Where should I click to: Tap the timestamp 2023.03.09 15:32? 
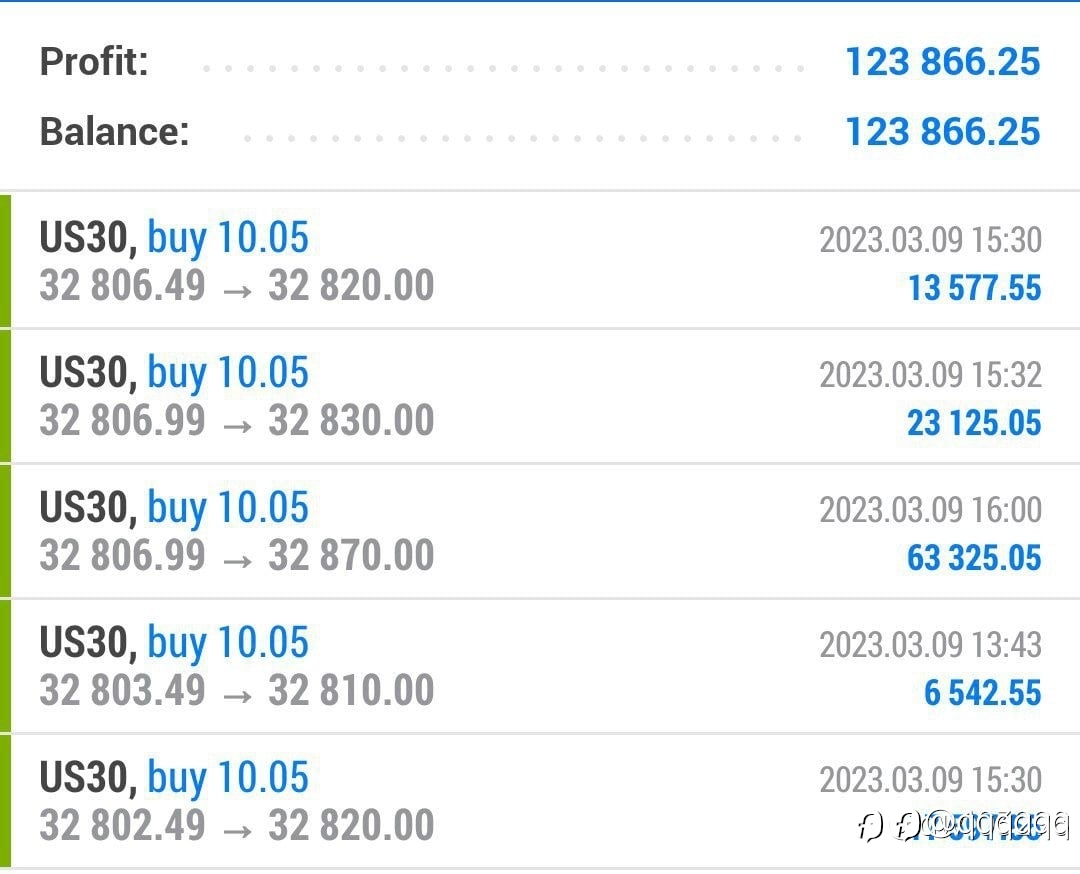[931, 375]
